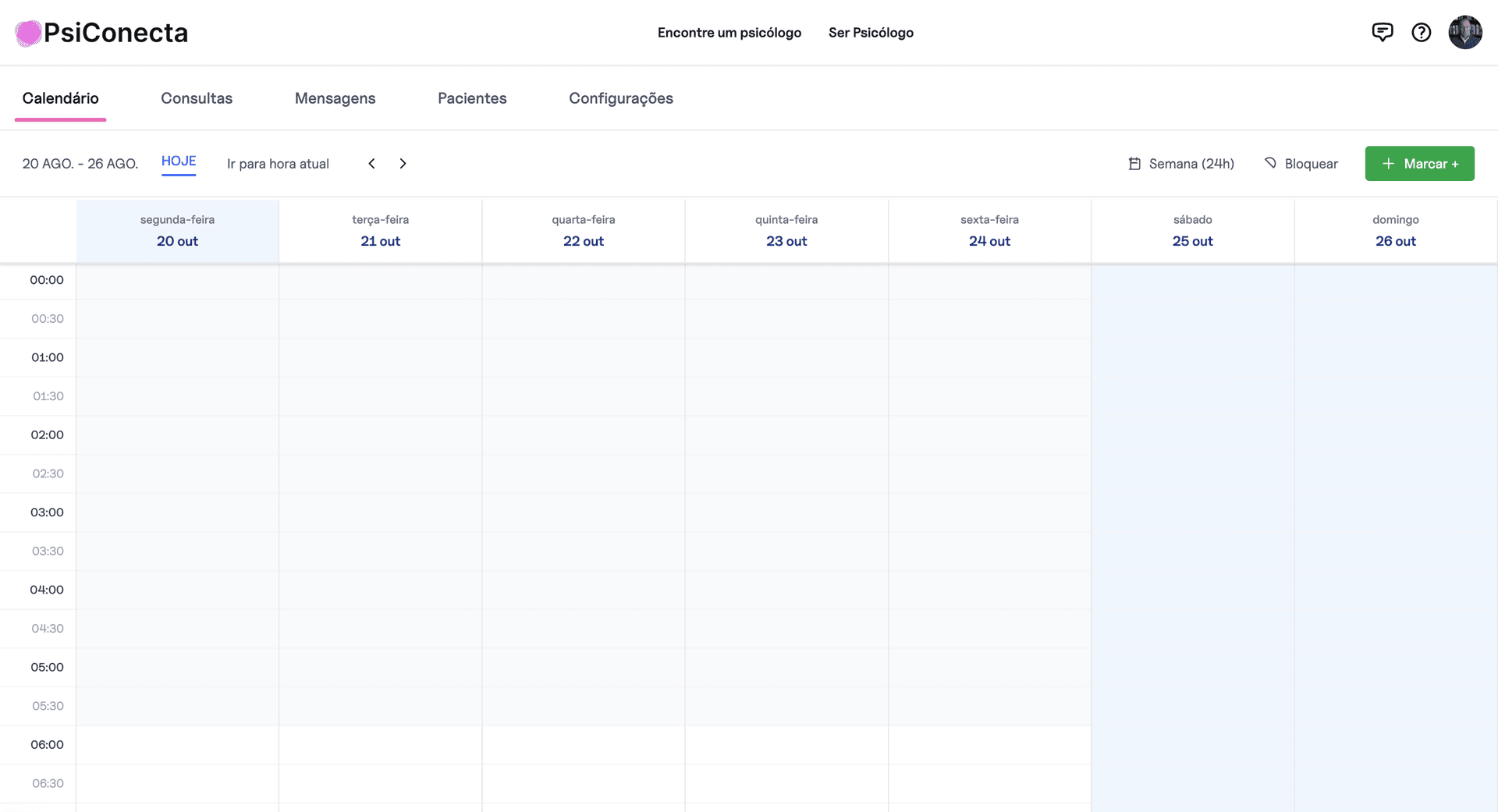Viewport: 1498px width, 812px height.
Task: Follow the Encontre um psicólogo link
Action: 729,33
